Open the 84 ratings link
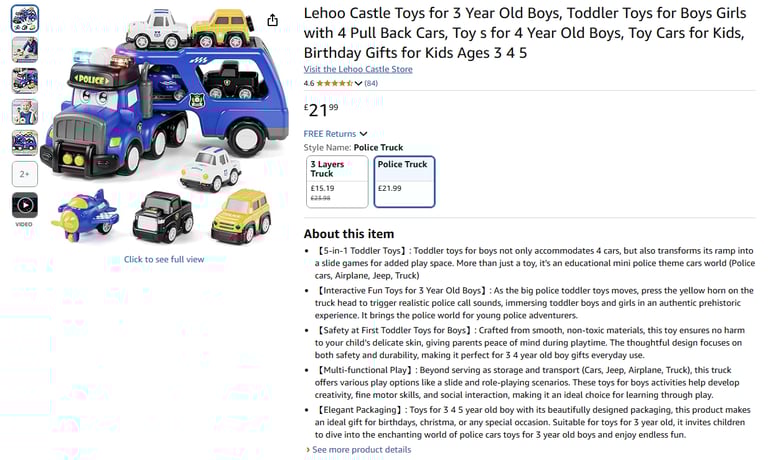 click(371, 83)
